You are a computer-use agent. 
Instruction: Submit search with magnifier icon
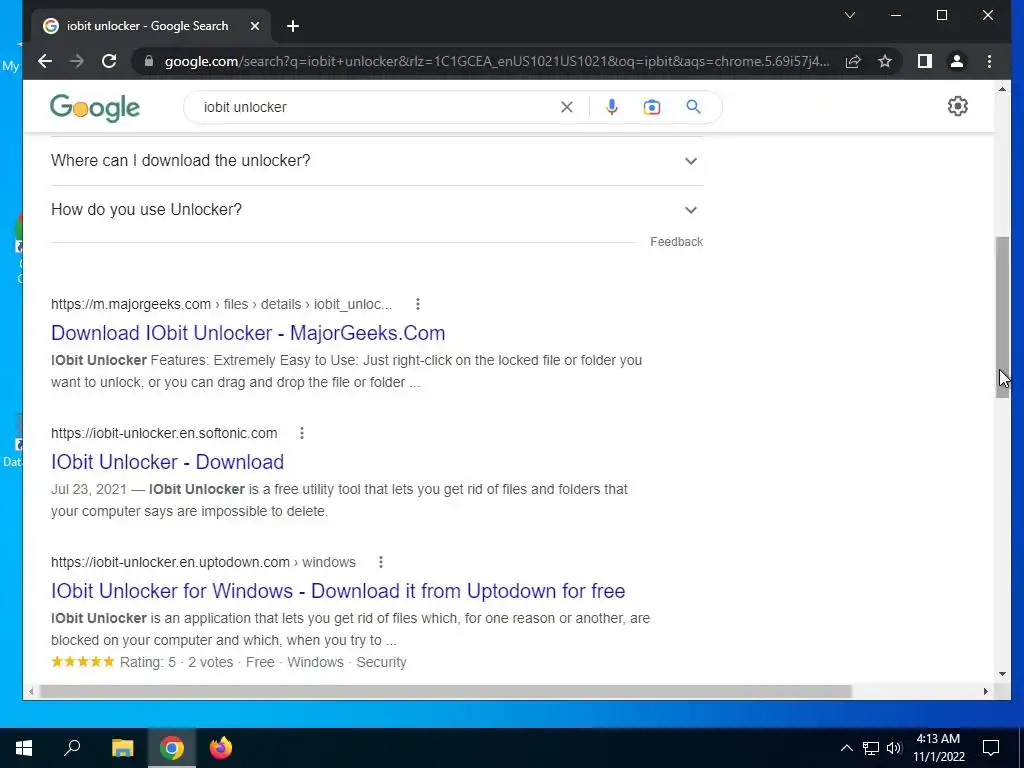coord(694,107)
